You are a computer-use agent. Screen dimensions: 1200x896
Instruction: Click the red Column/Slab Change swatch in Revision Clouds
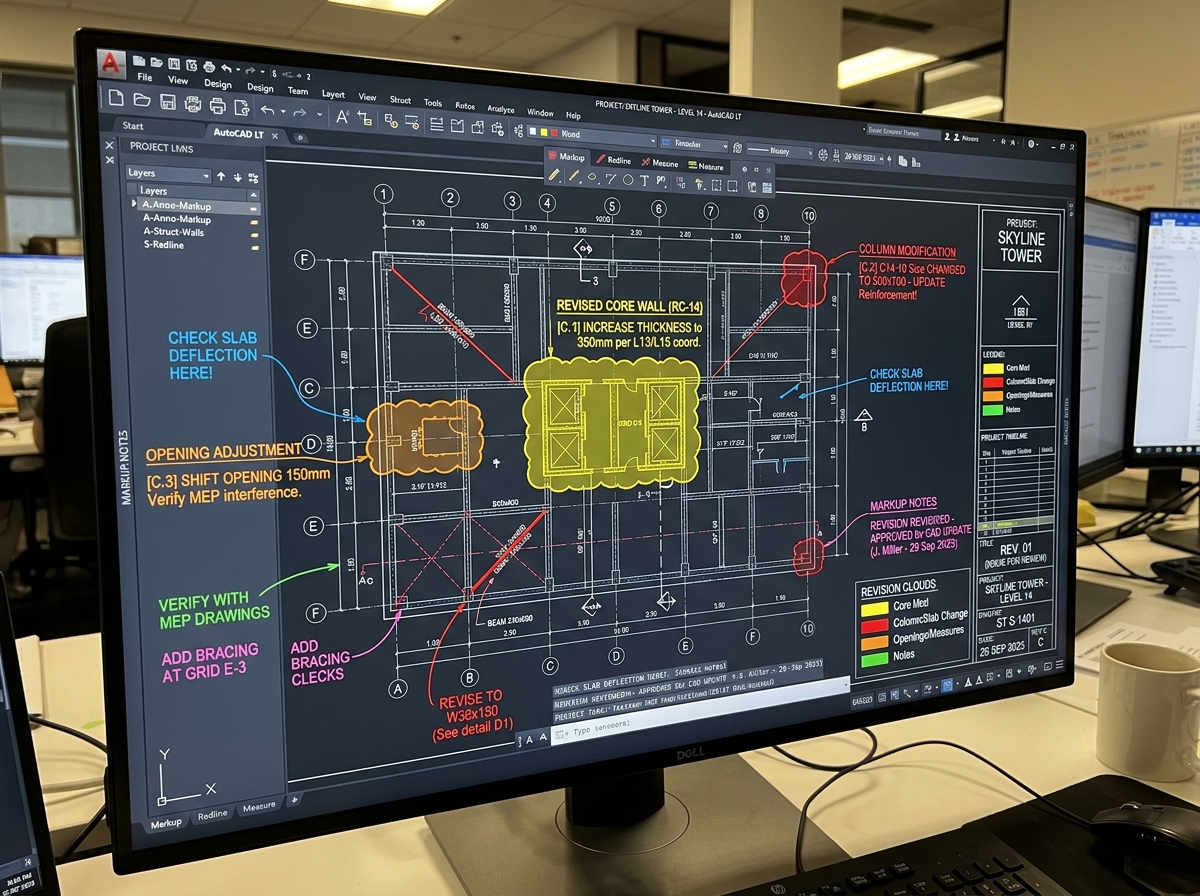click(873, 625)
